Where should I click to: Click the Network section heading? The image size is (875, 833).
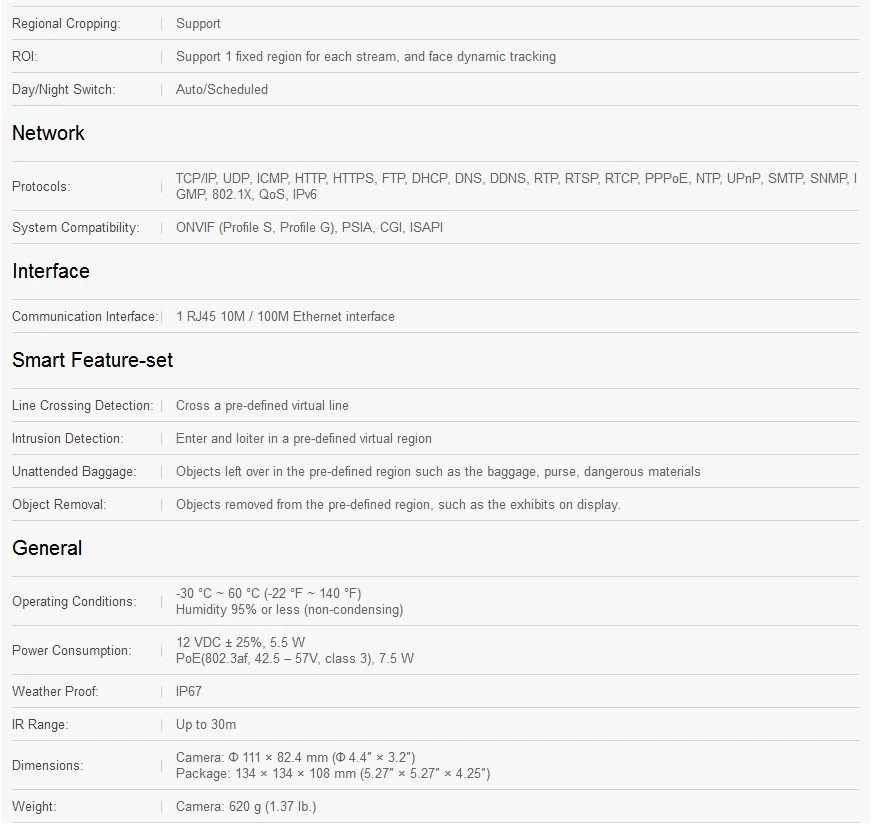tap(48, 133)
